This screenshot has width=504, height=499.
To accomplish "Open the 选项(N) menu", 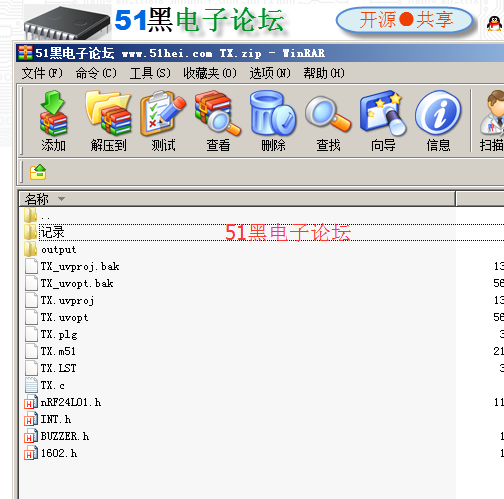I will coord(270,73).
